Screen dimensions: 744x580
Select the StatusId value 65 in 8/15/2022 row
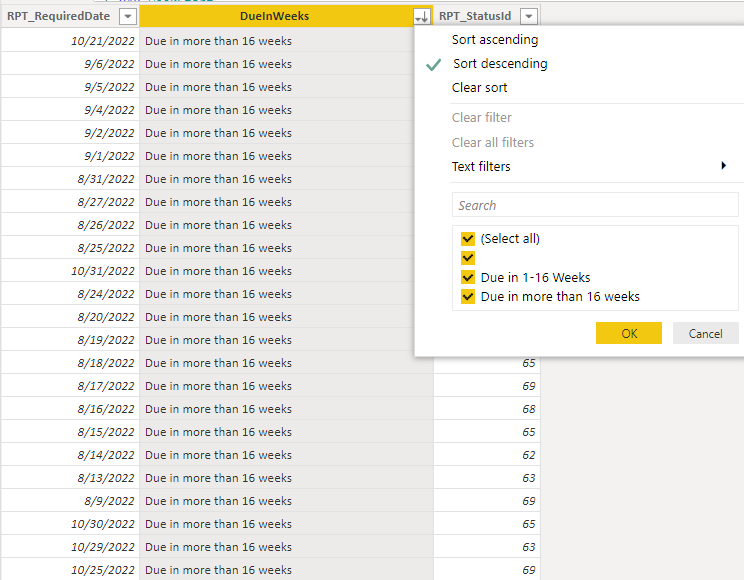[487, 432]
